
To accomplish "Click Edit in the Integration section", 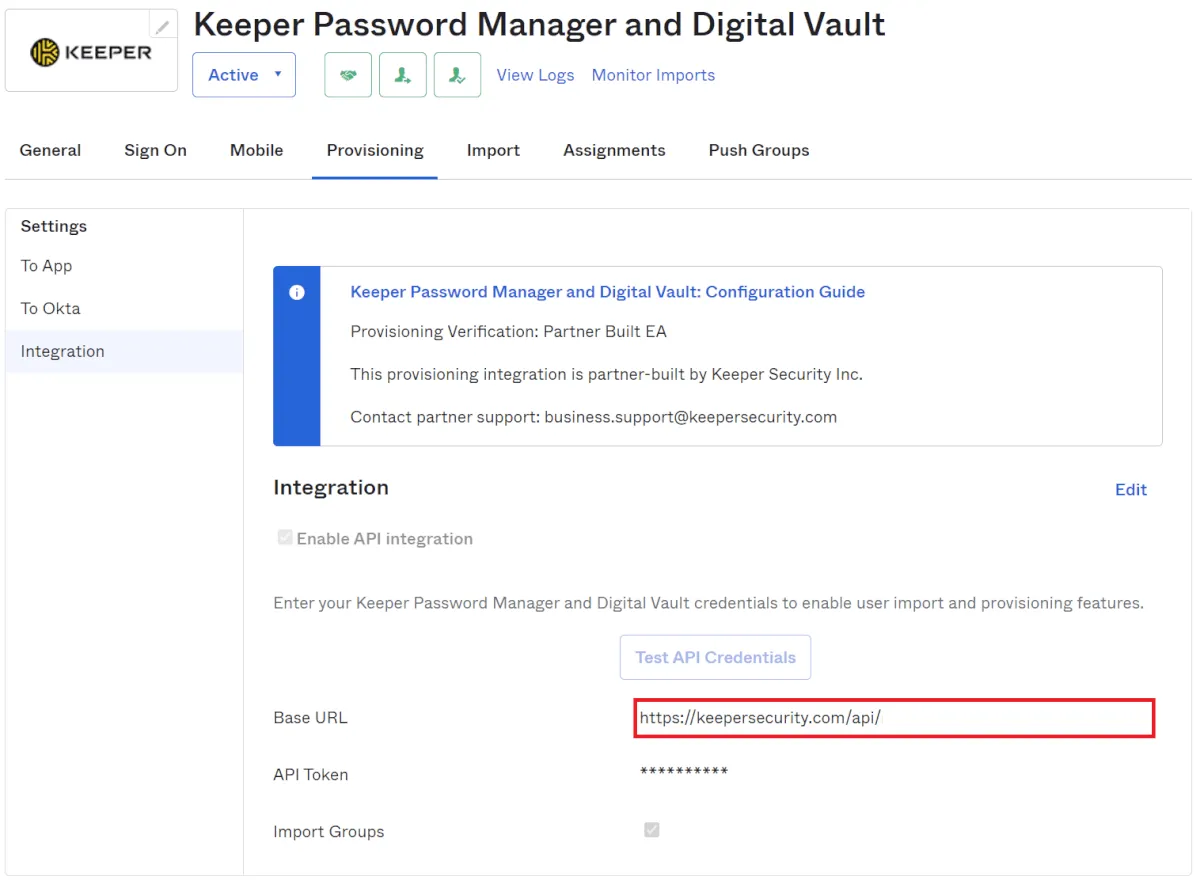I will coord(1131,489).
